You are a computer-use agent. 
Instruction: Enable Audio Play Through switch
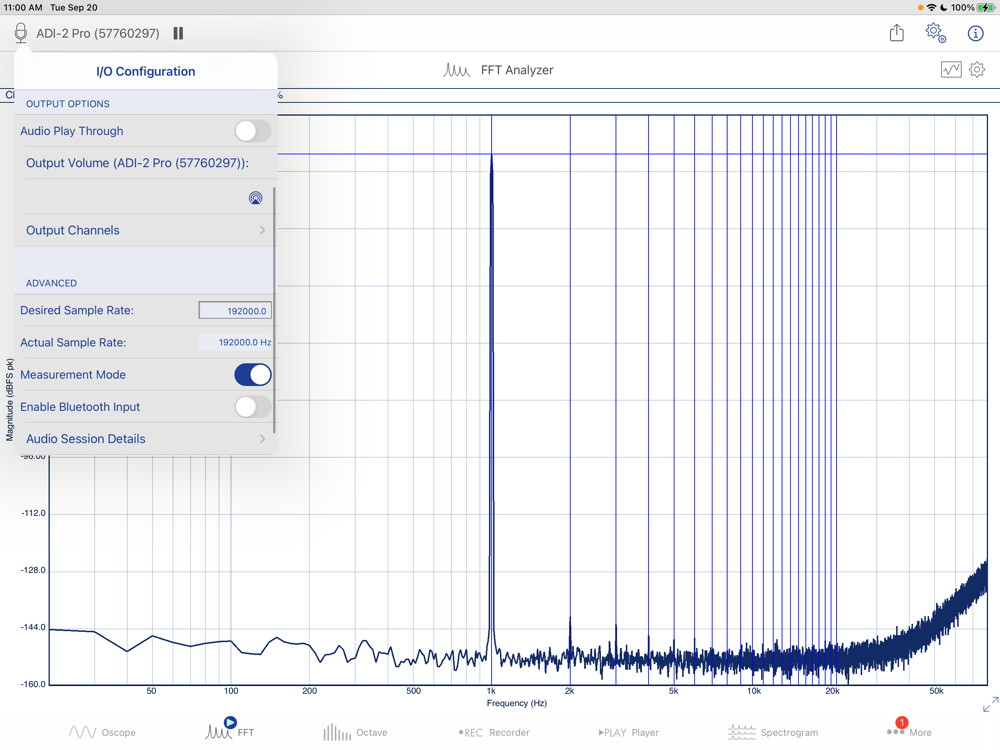pyautogui.click(x=252, y=131)
